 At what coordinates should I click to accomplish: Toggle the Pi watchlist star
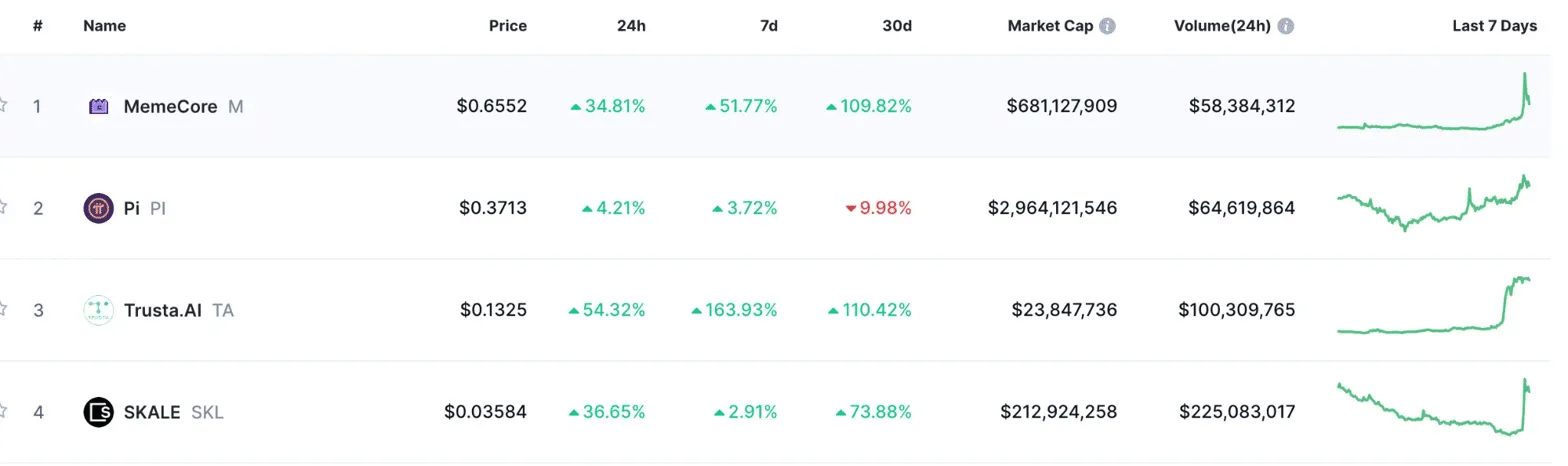(x=4, y=207)
